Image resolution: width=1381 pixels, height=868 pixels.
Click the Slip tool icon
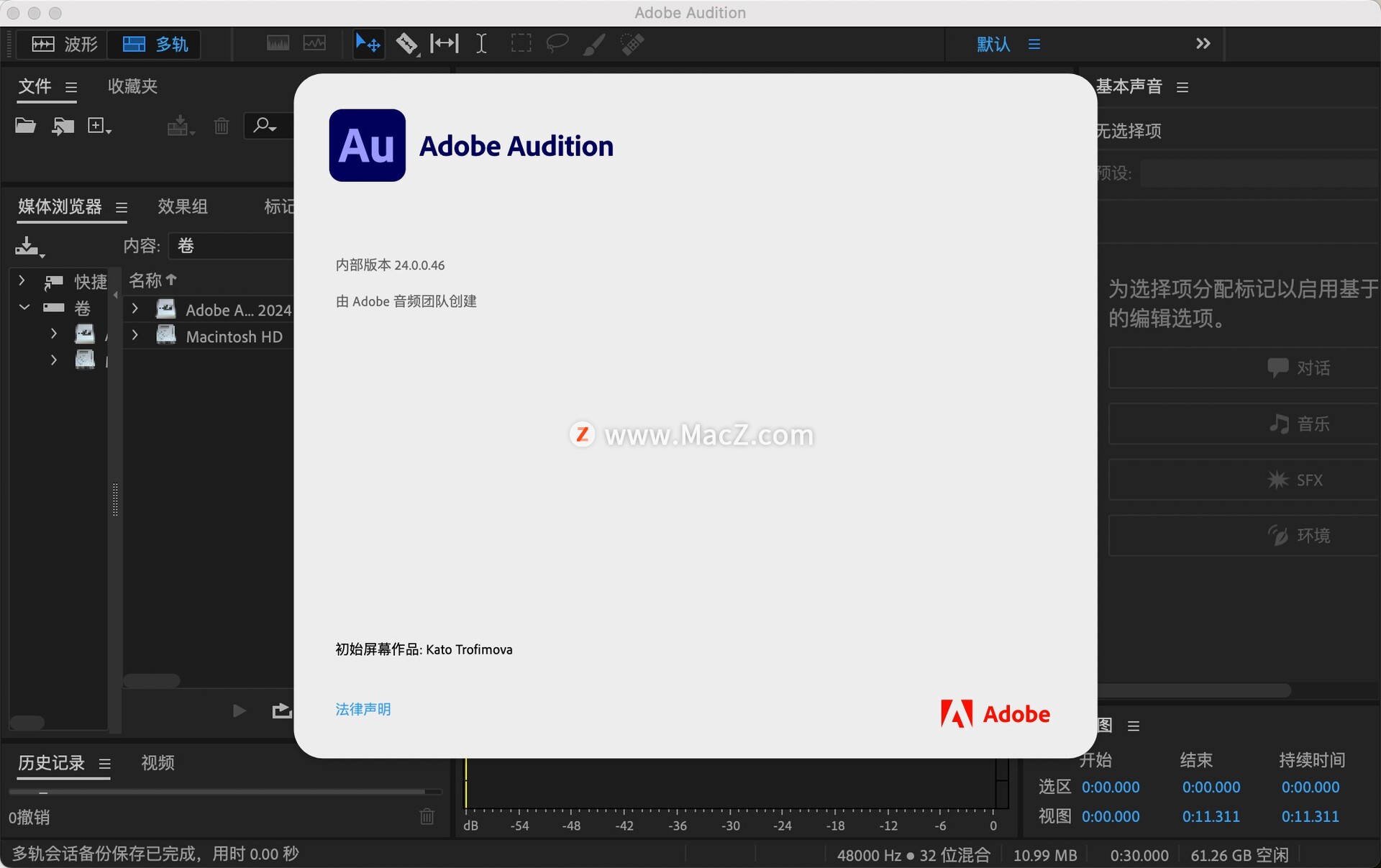click(x=443, y=44)
